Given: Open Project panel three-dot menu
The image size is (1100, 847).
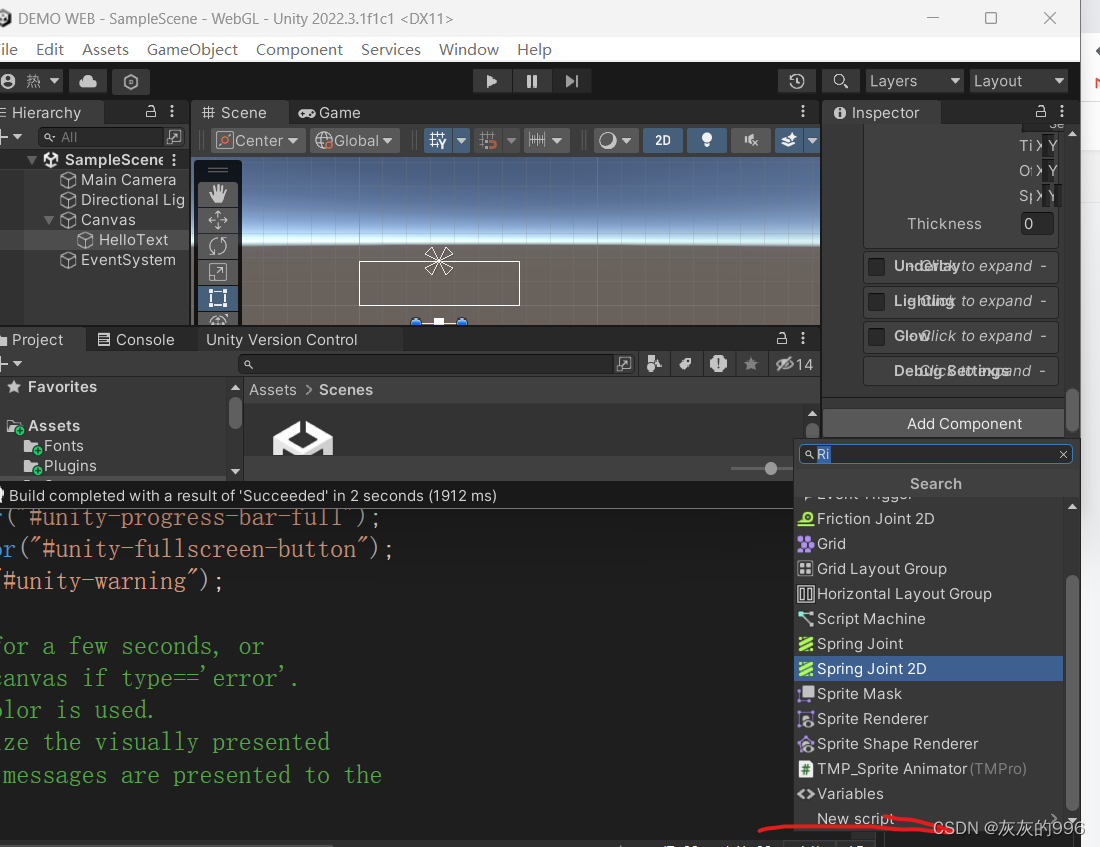Looking at the screenshot, I should [x=803, y=338].
